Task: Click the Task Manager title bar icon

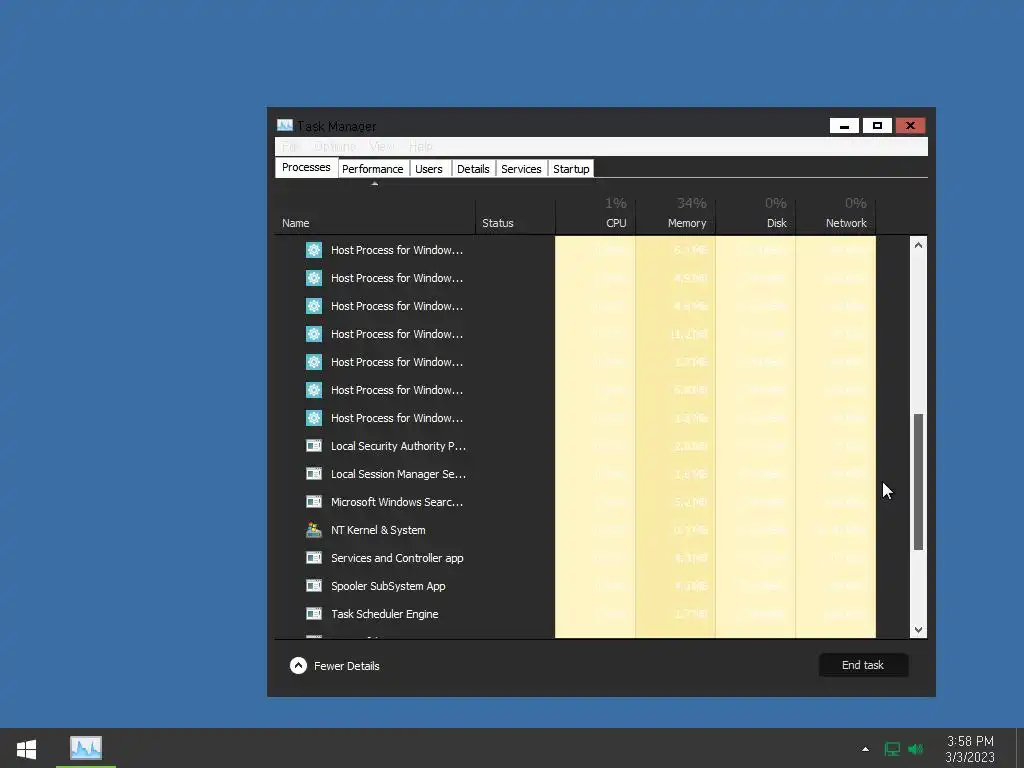Action: tap(285, 125)
